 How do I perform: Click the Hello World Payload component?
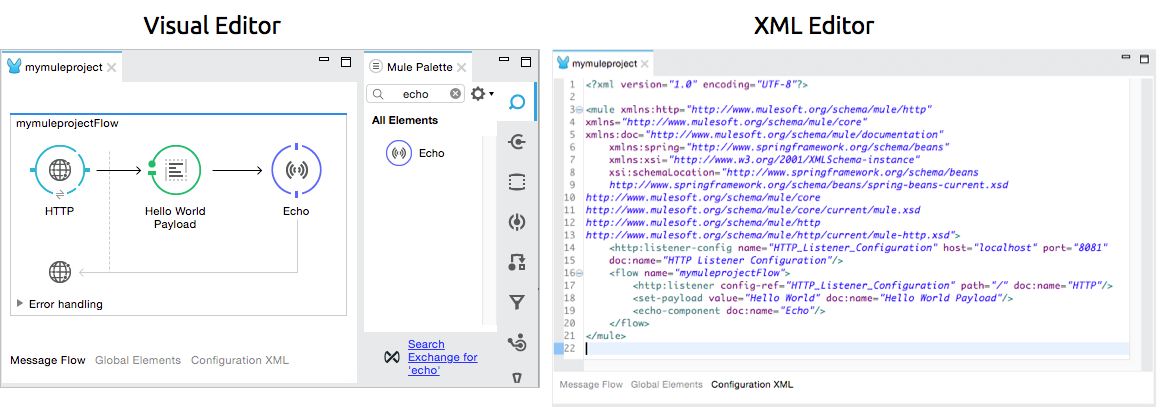[174, 169]
